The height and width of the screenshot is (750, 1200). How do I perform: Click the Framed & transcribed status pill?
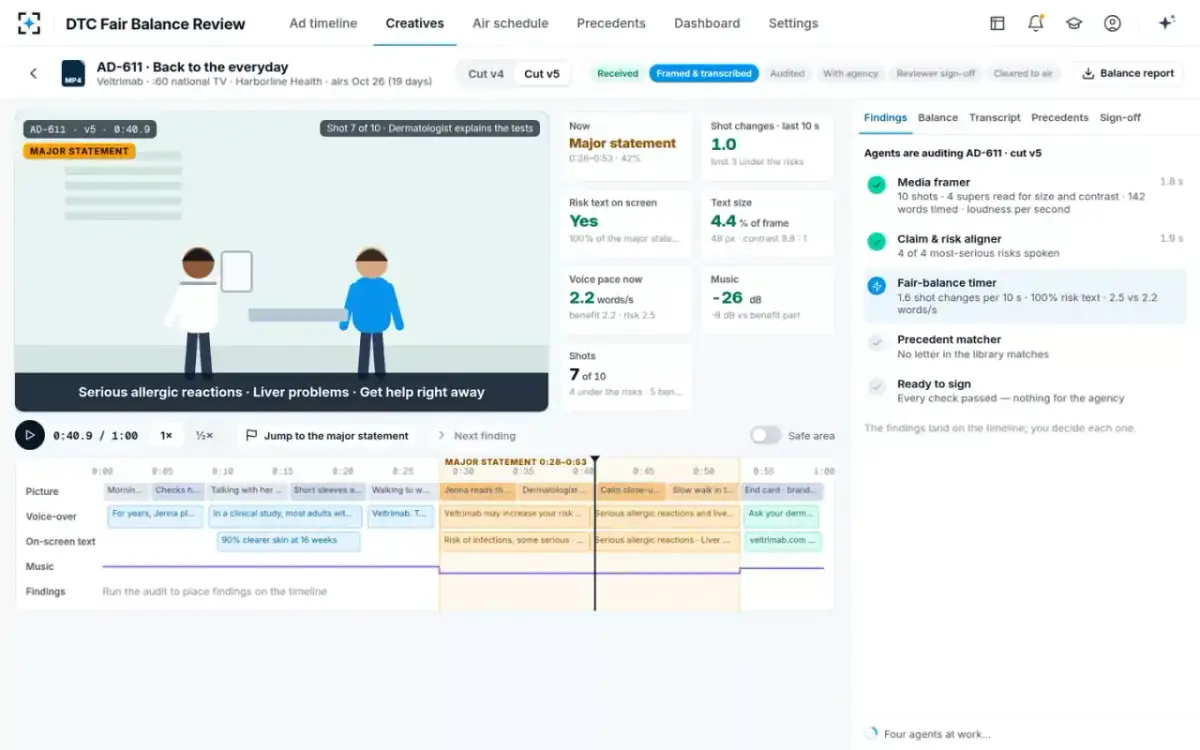(704, 73)
